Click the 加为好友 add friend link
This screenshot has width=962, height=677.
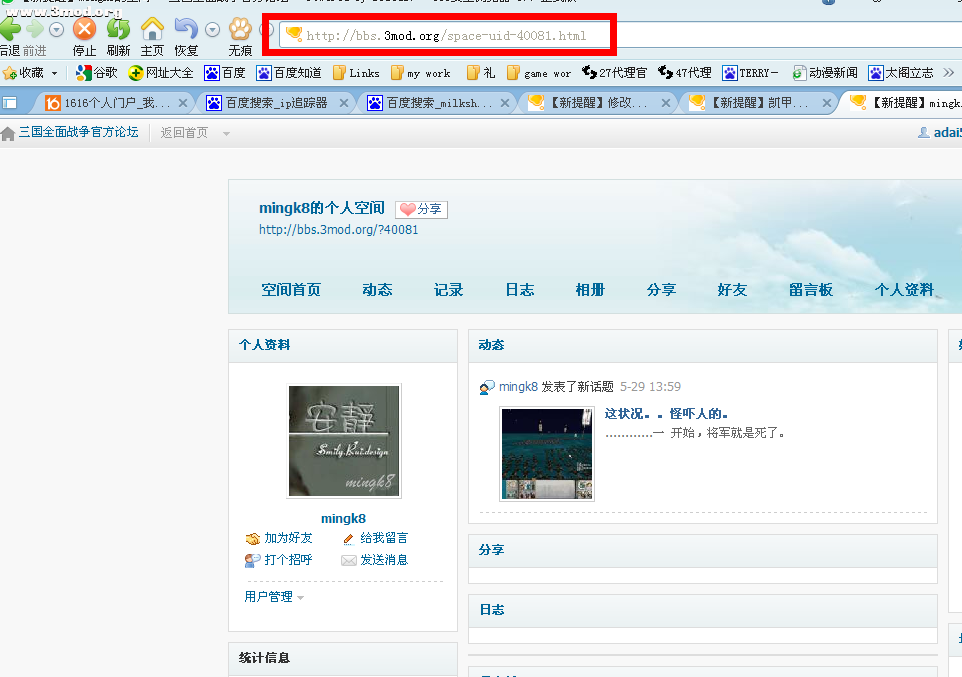tap(279, 538)
